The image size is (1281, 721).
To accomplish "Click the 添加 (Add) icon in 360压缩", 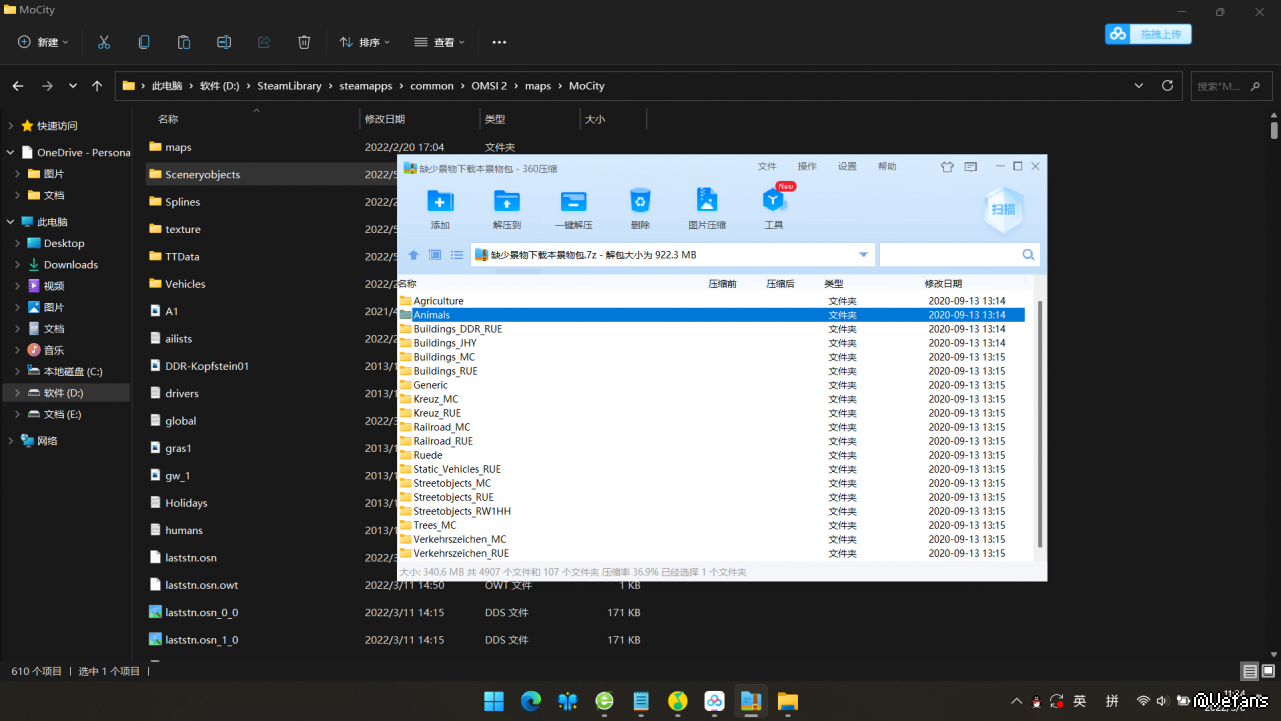I will (x=440, y=202).
